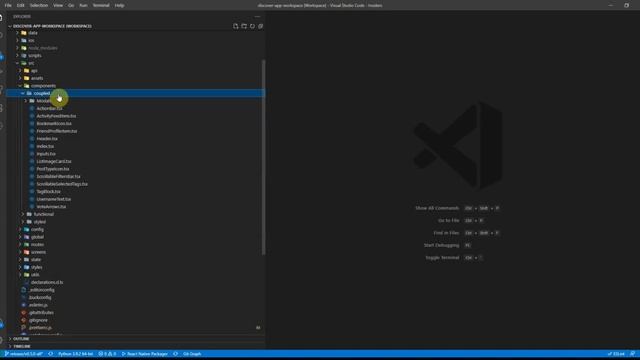This screenshot has width=640, height=360.
Task: Open the Run menu
Action: (83, 5)
